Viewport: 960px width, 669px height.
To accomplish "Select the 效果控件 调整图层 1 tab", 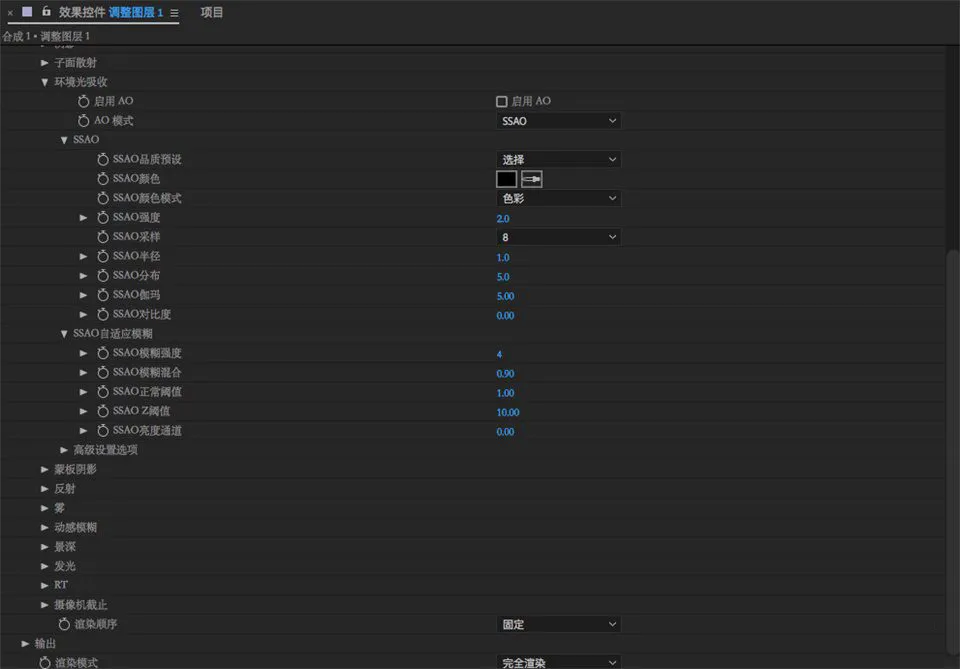I will tap(110, 13).
